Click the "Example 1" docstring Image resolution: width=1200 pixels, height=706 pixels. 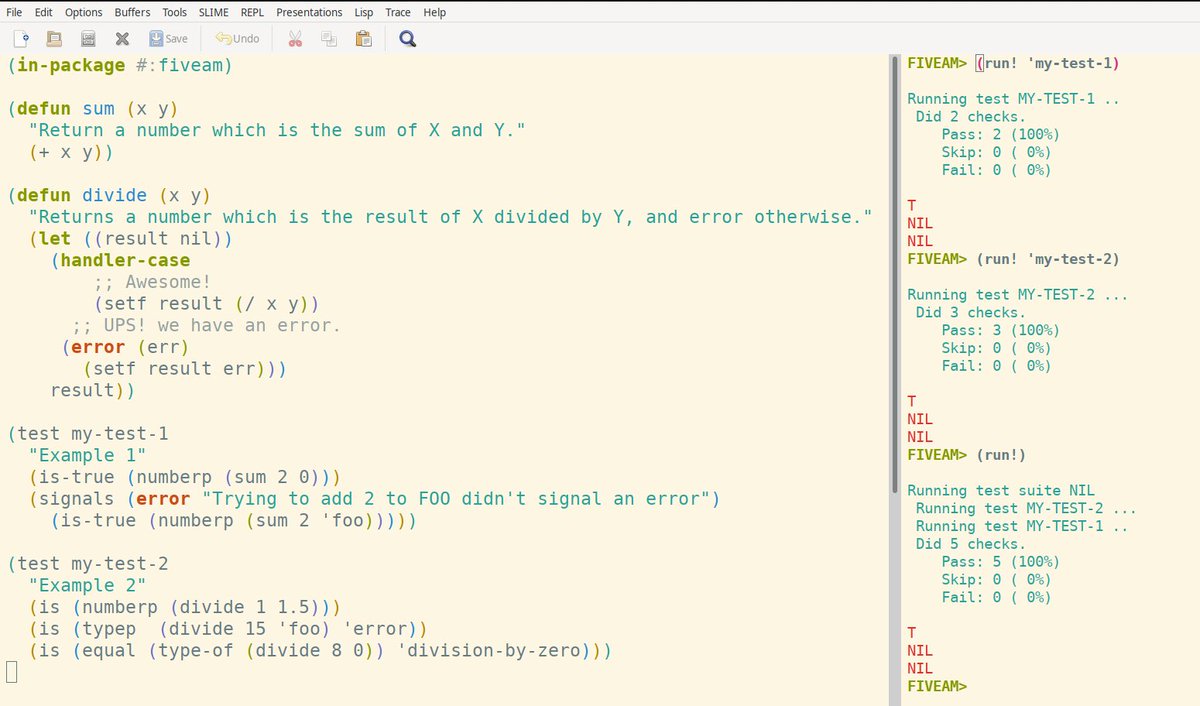click(x=88, y=456)
